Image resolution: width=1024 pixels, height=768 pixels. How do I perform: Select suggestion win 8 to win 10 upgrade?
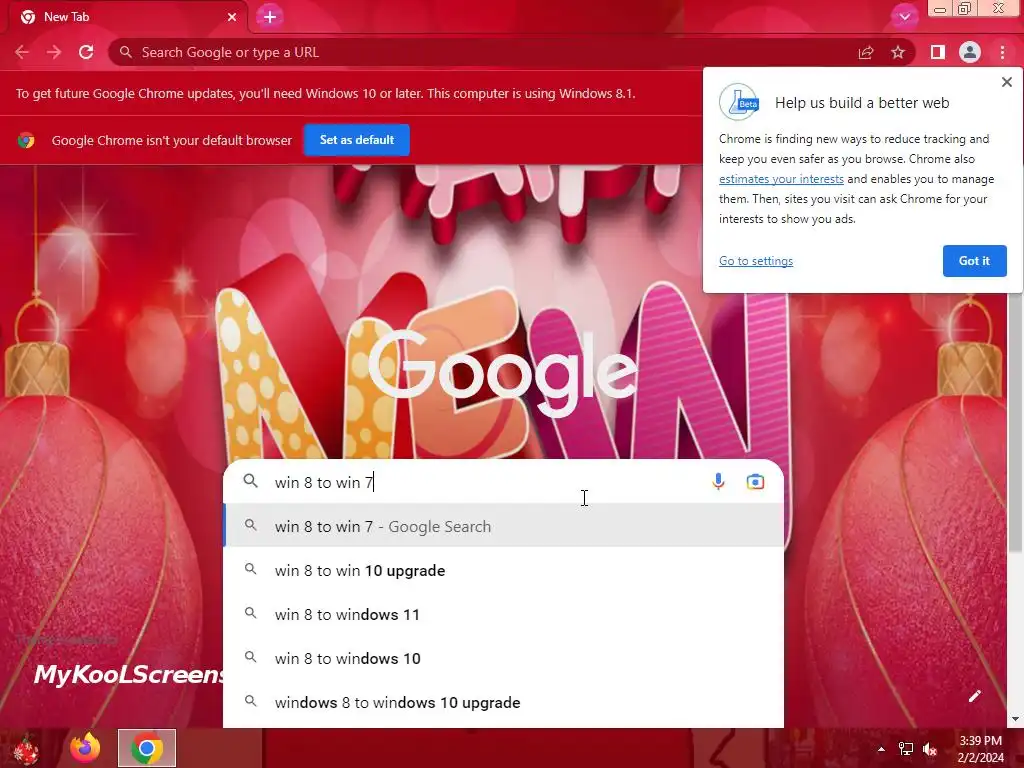pos(504,570)
